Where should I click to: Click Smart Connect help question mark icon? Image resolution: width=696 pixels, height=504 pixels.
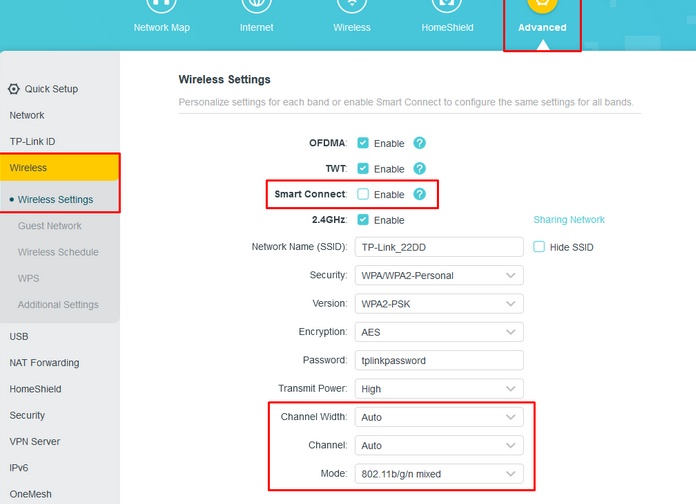pos(419,194)
